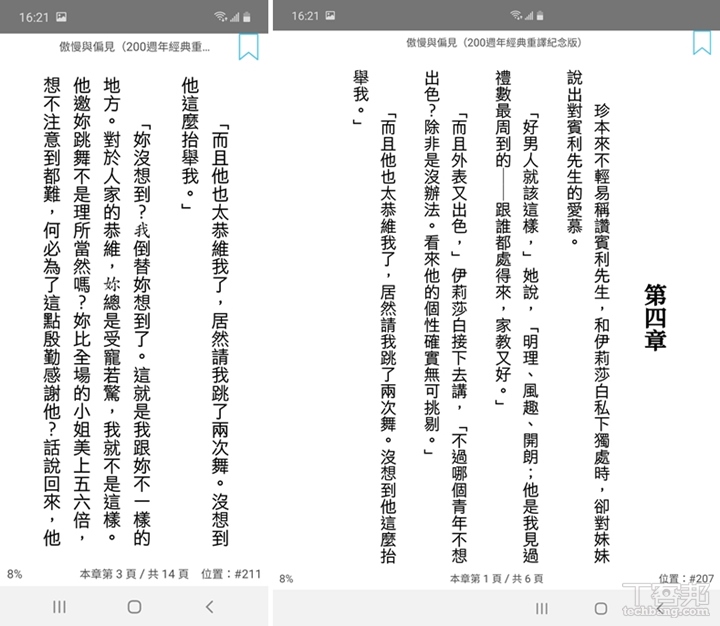Screen dimensions: 720x626
Task: Tap the Wi-Fi status icon on right phone
Action: tap(516, 16)
